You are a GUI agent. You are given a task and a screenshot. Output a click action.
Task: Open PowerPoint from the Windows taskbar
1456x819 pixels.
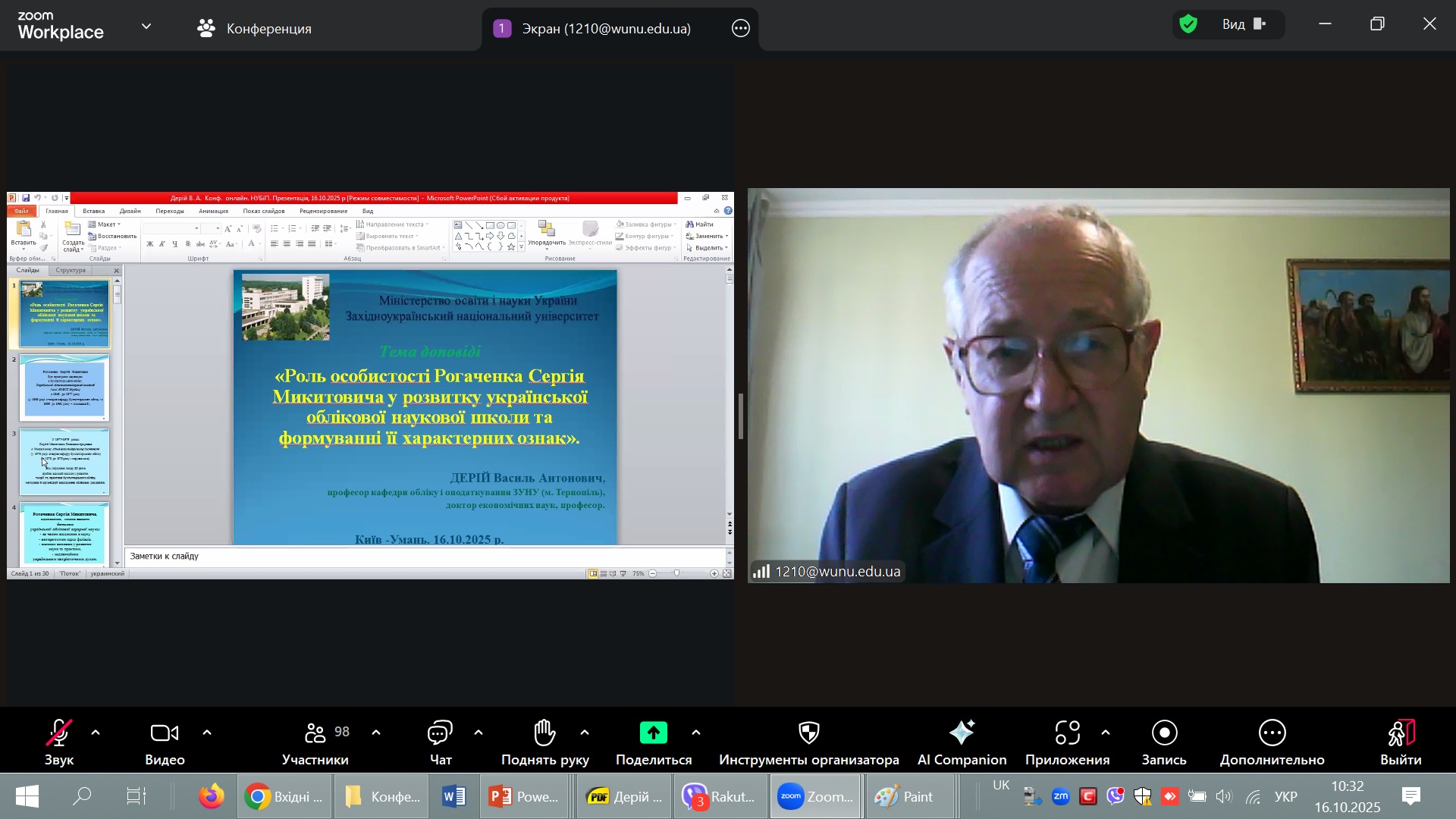(525, 797)
